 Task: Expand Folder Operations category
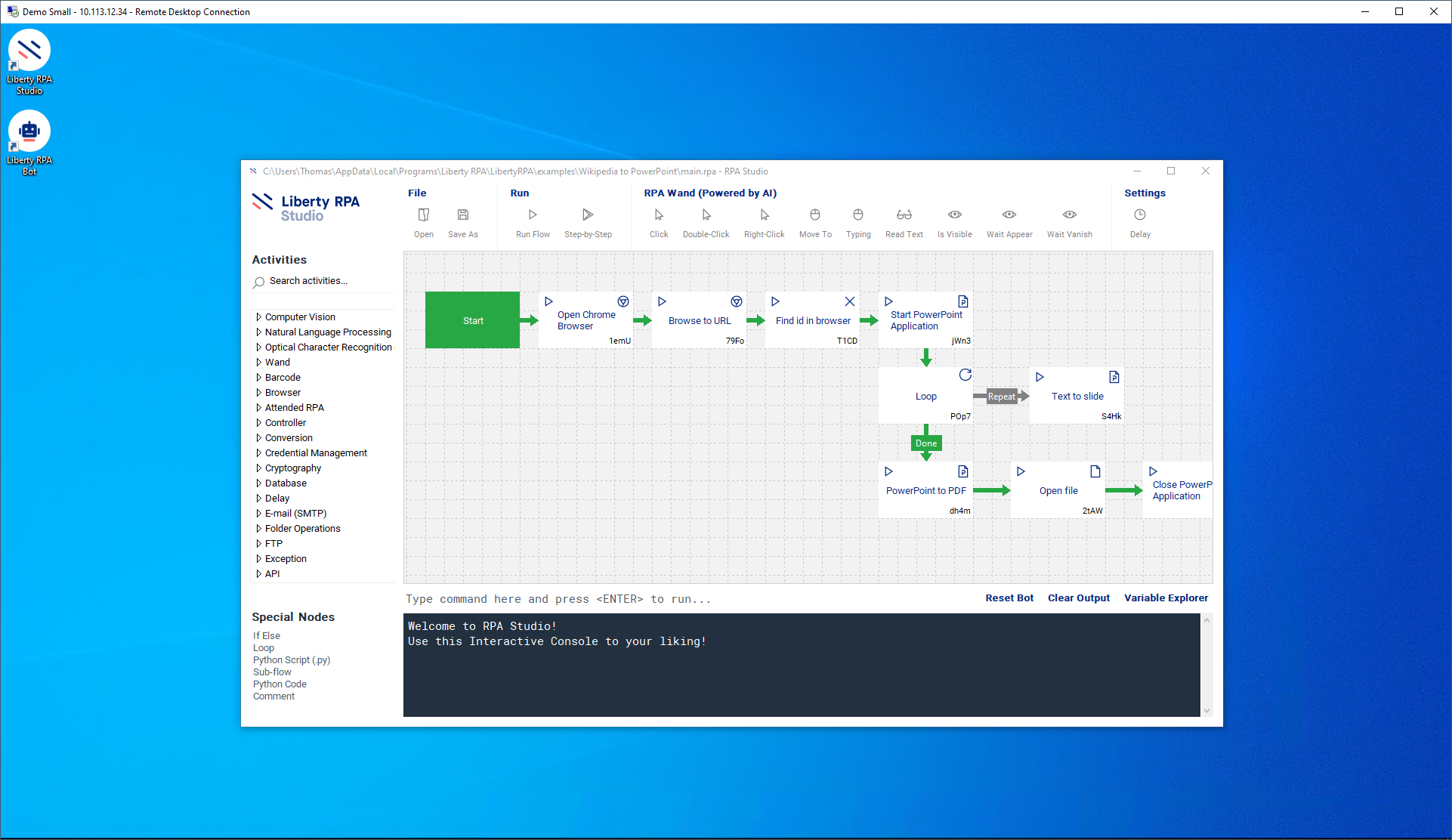pos(258,529)
